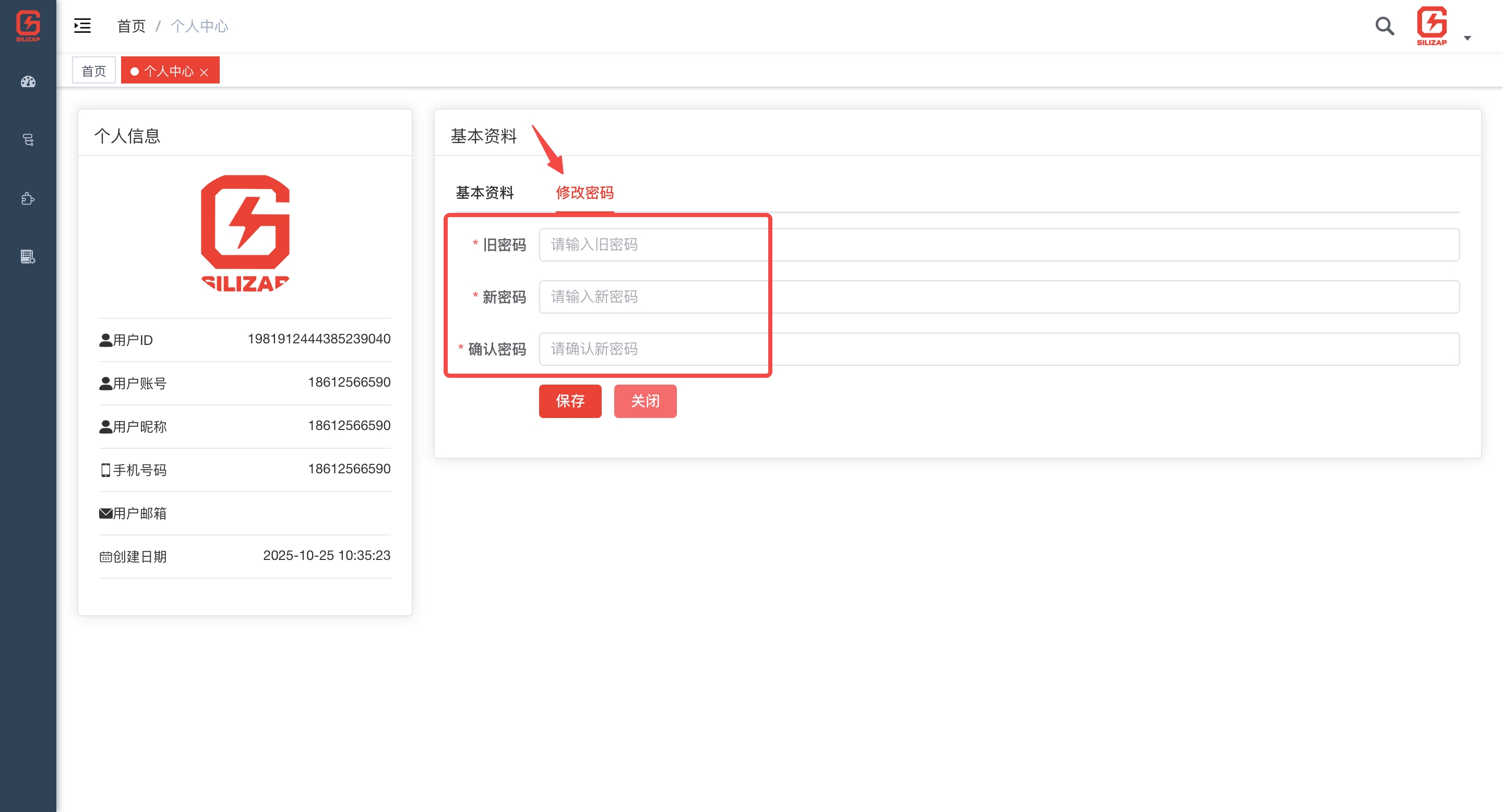
Task: Open the puzzle piece plugin sidebar icon
Action: (x=28, y=198)
